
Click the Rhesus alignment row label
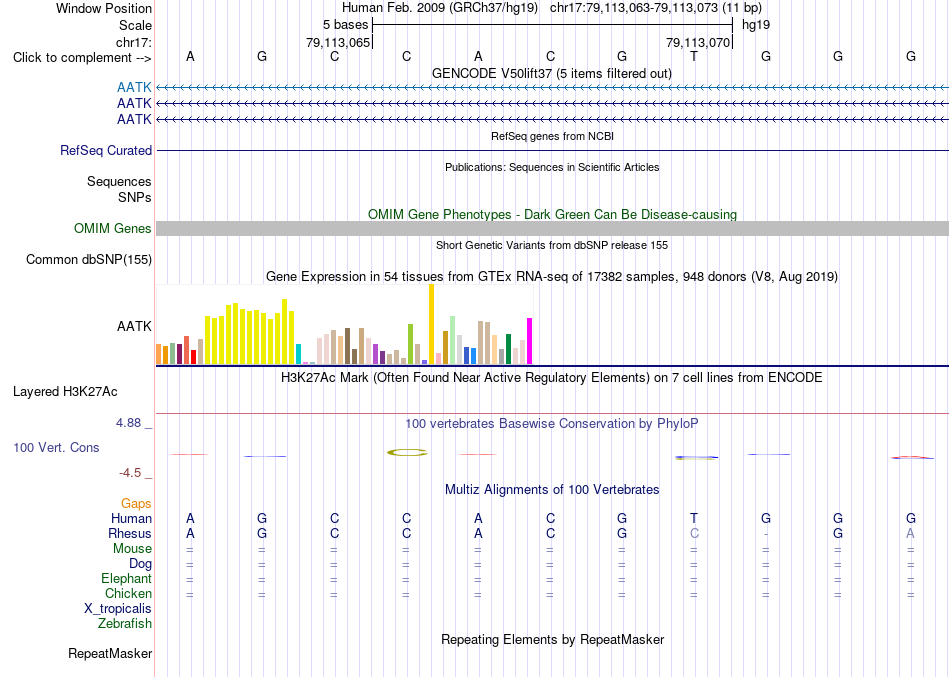pos(130,533)
